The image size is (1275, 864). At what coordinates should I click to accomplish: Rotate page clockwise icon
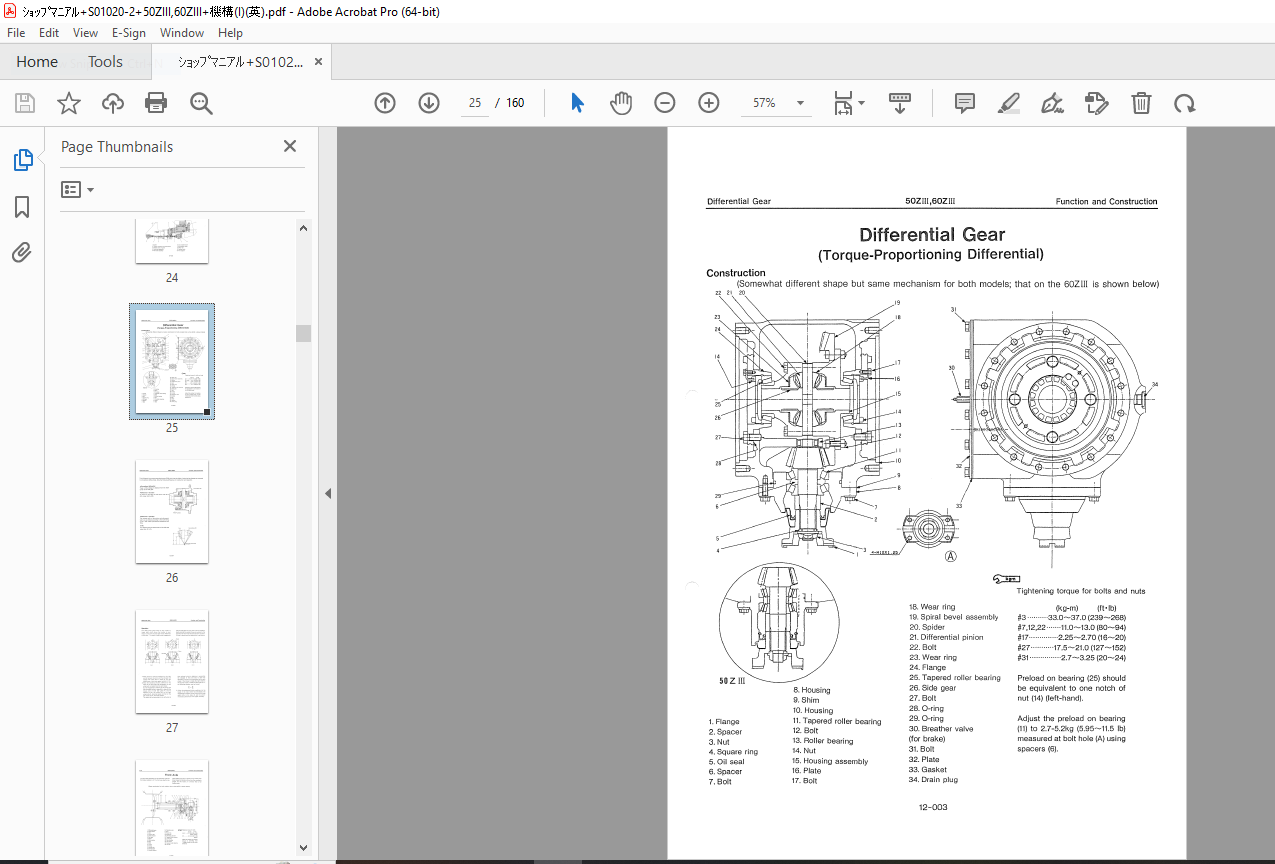[1185, 103]
